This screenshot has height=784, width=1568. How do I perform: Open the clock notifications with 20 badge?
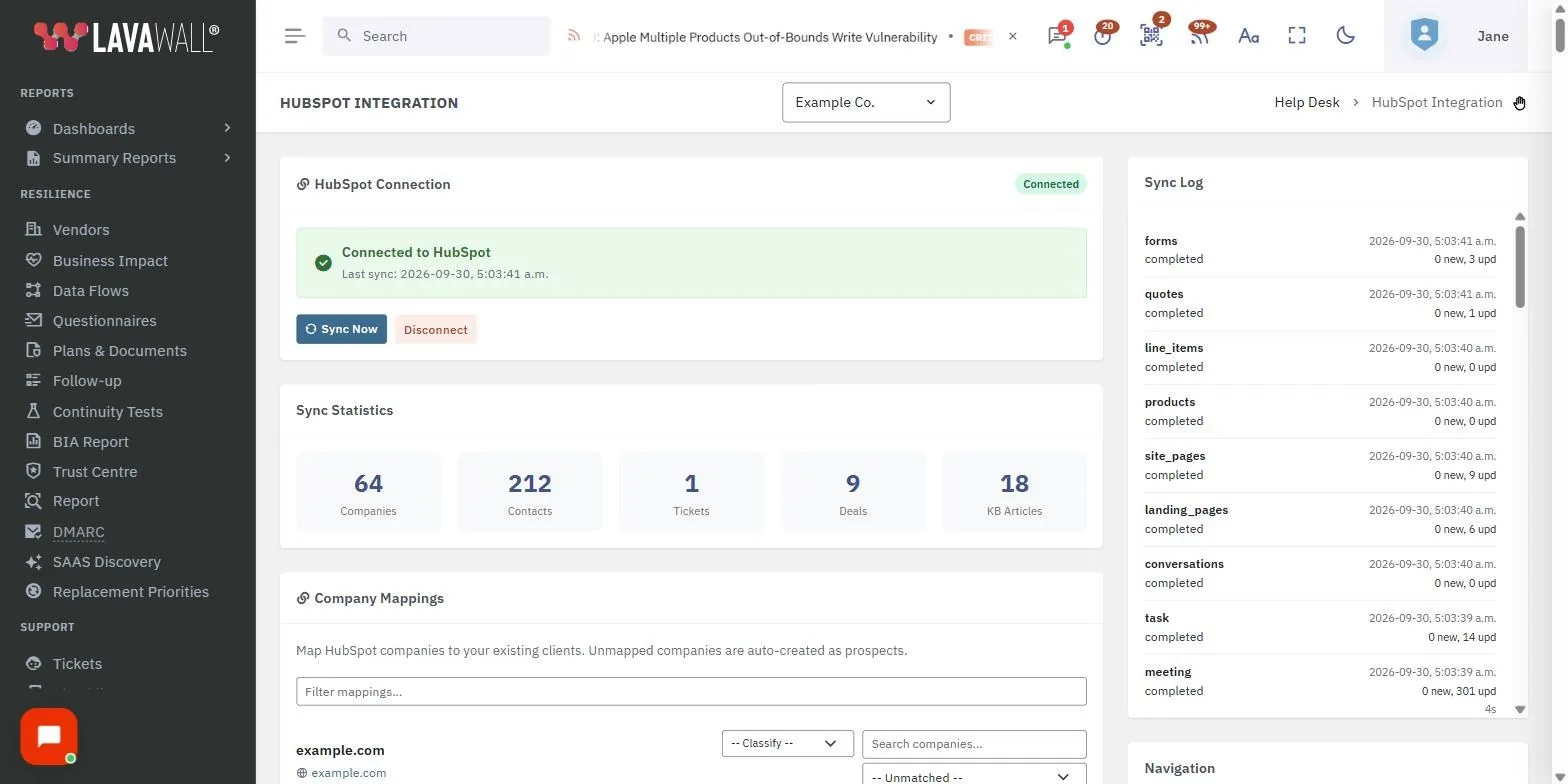point(1103,36)
